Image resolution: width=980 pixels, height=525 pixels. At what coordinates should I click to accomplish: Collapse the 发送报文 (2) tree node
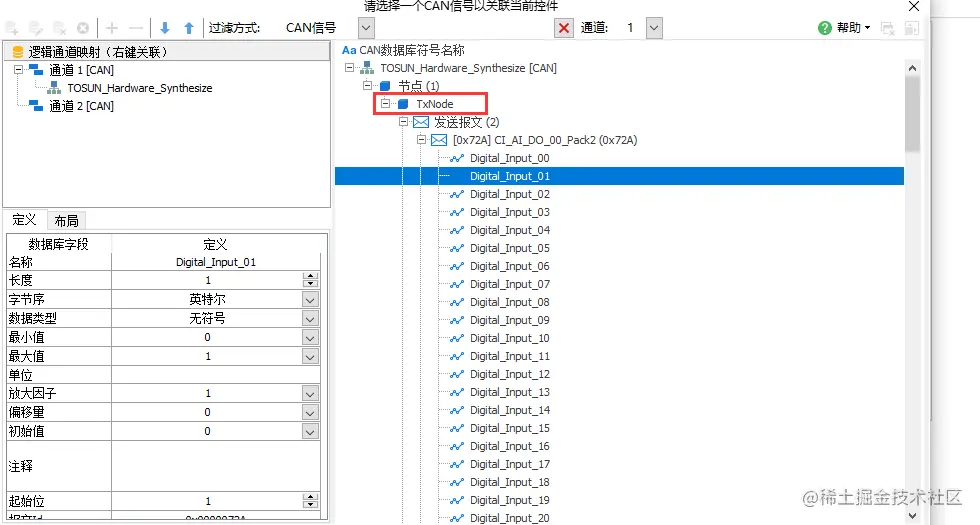404,122
